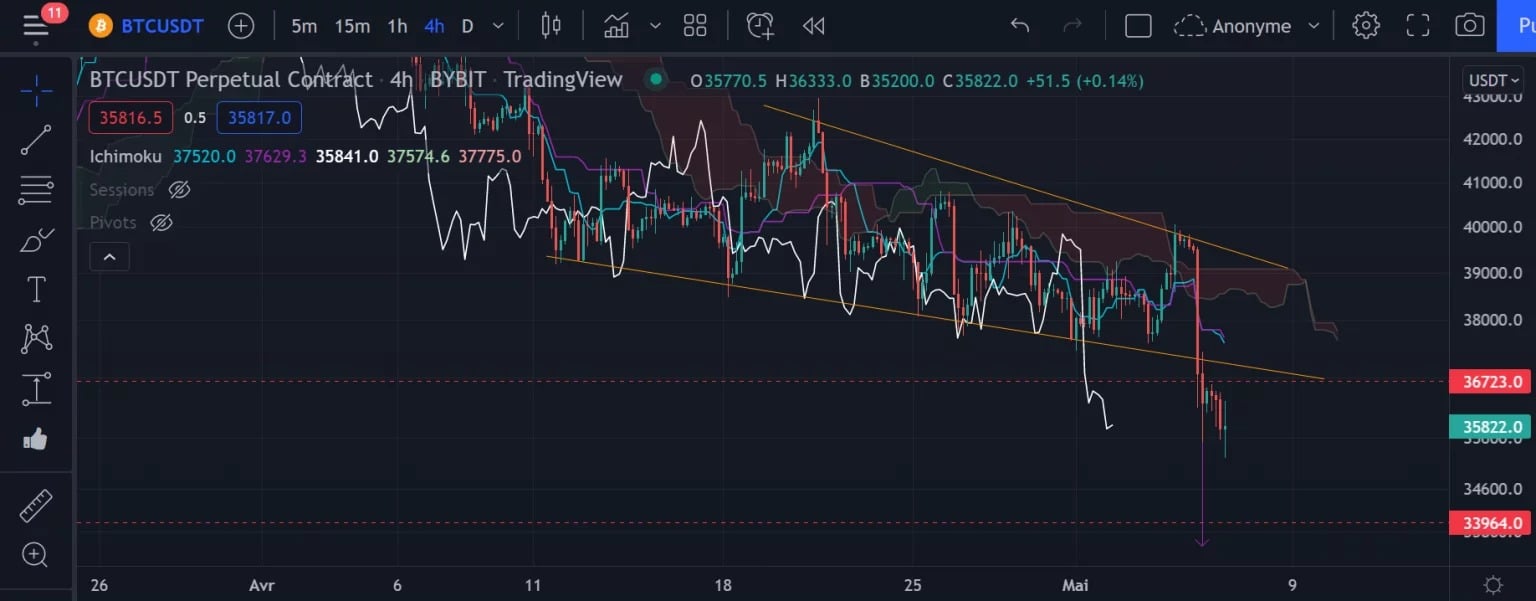Toggle visibility of Sessions indicator
Image resolution: width=1536 pixels, height=601 pixels.
pyautogui.click(x=179, y=190)
